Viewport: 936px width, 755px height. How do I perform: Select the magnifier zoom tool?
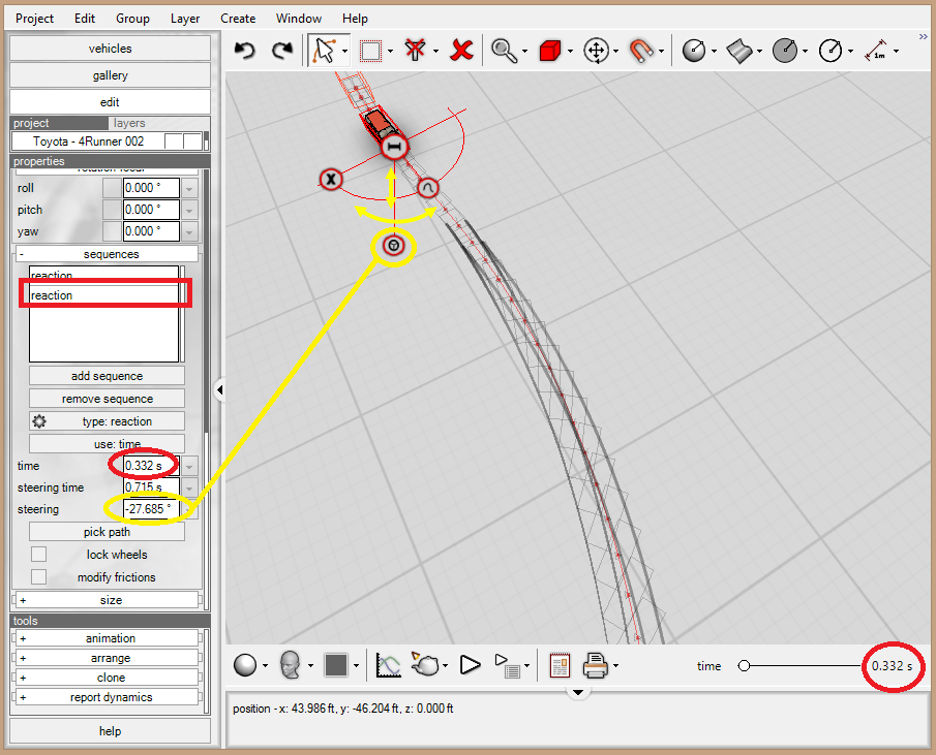coord(504,51)
